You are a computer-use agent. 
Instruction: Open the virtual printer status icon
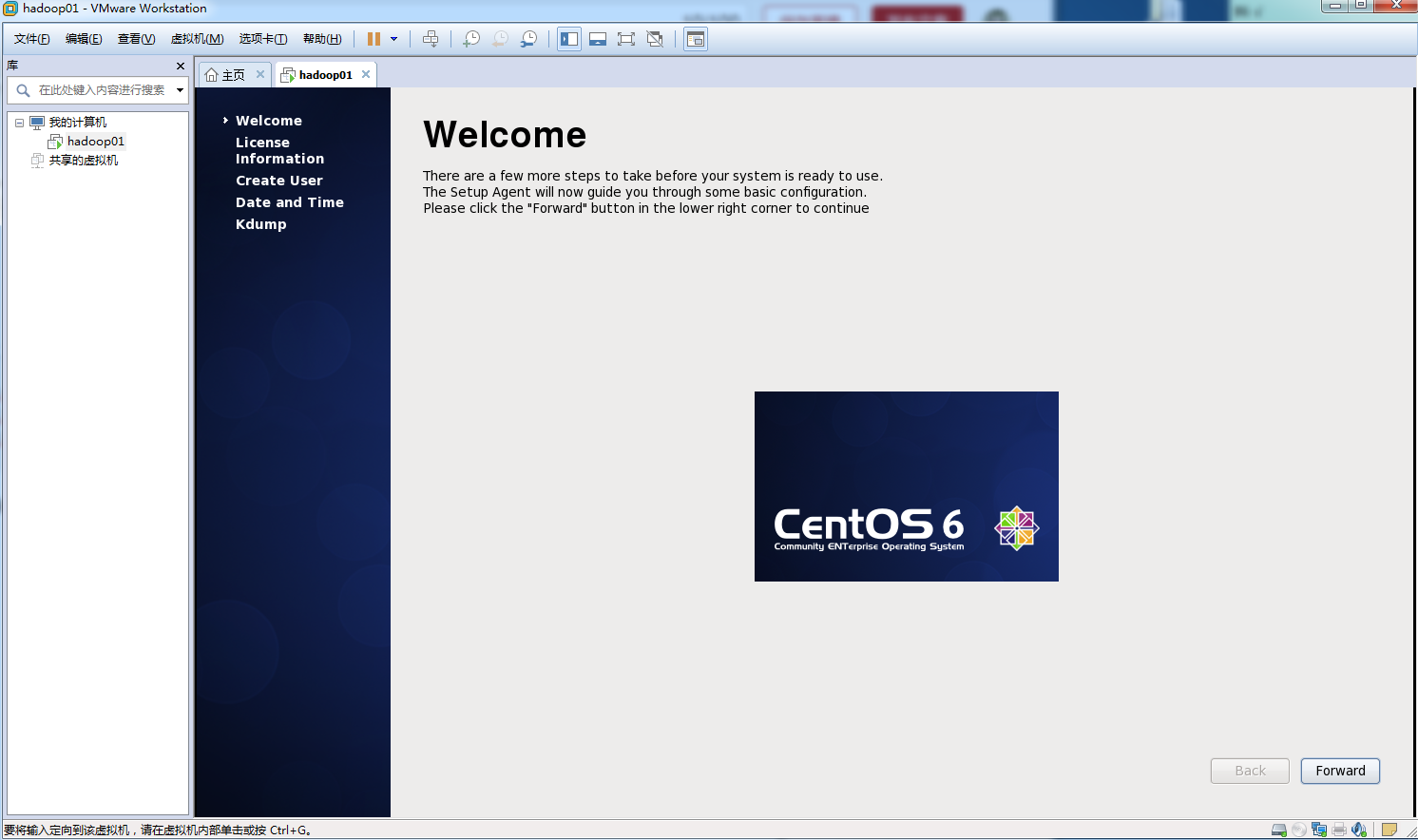[x=1339, y=829]
